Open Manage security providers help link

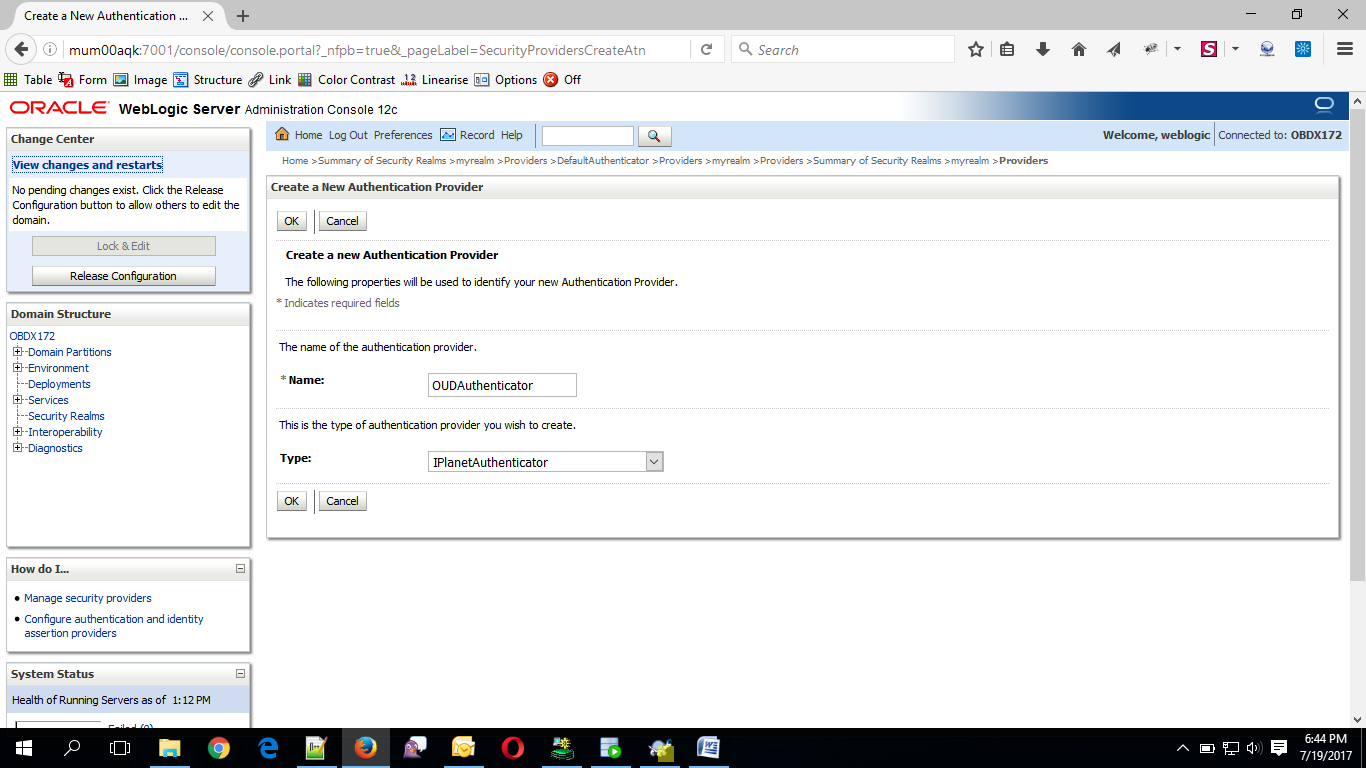click(x=88, y=598)
